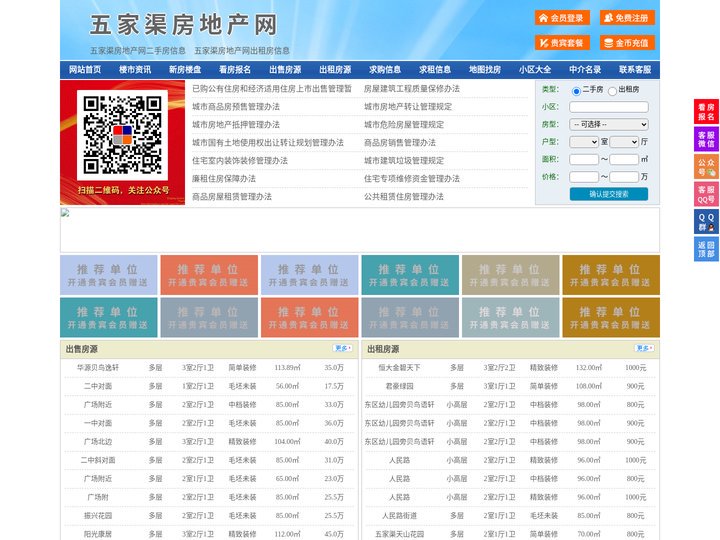Open the 振兴花园 sale listing
The width and height of the screenshot is (720, 540).
(98, 516)
